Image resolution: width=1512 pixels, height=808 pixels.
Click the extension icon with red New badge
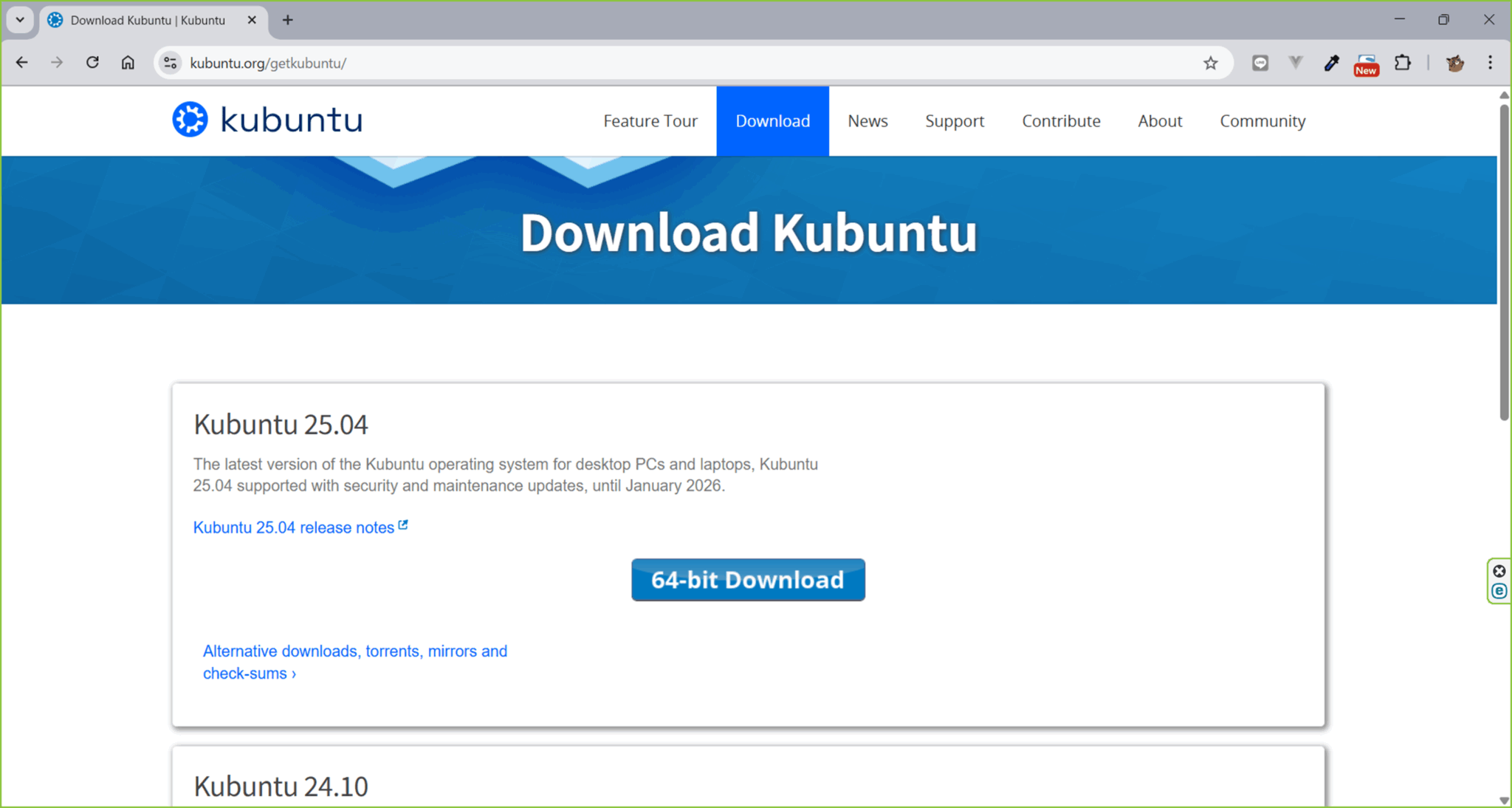pos(1366,63)
